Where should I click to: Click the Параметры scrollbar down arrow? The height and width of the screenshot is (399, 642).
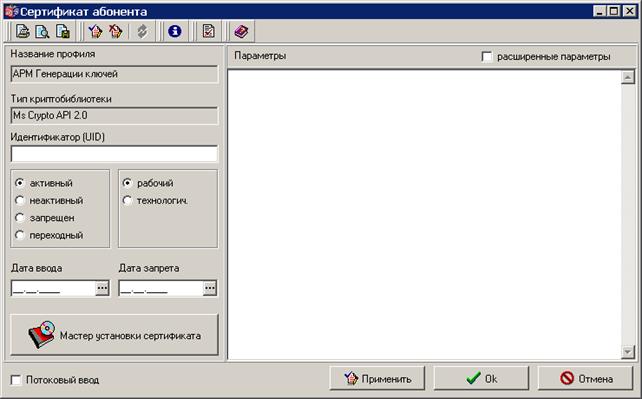[627, 352]
